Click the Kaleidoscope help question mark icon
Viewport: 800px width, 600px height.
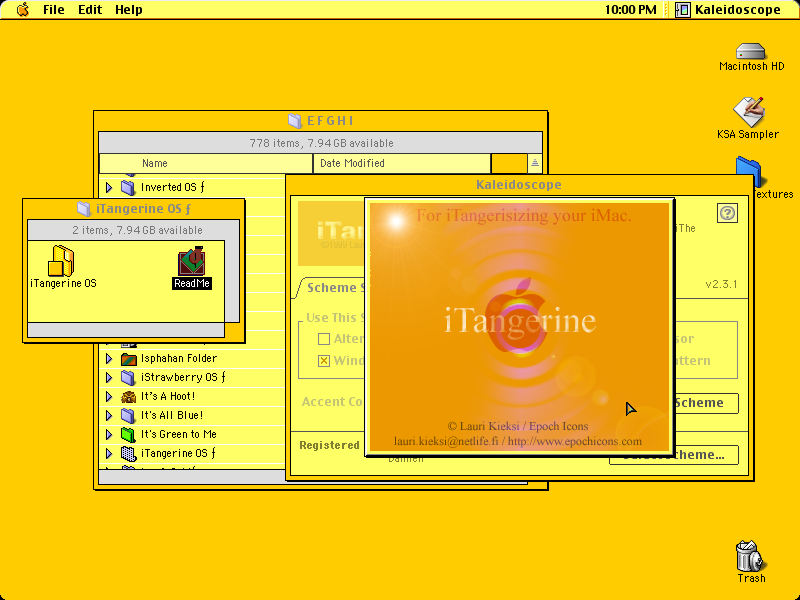coord(727,213)
